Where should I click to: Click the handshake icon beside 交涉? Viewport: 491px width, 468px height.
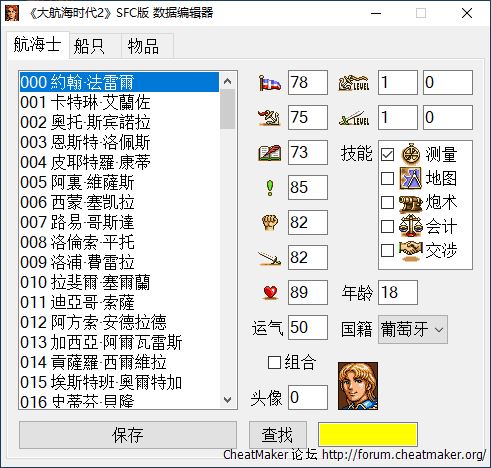coord(411,250)
